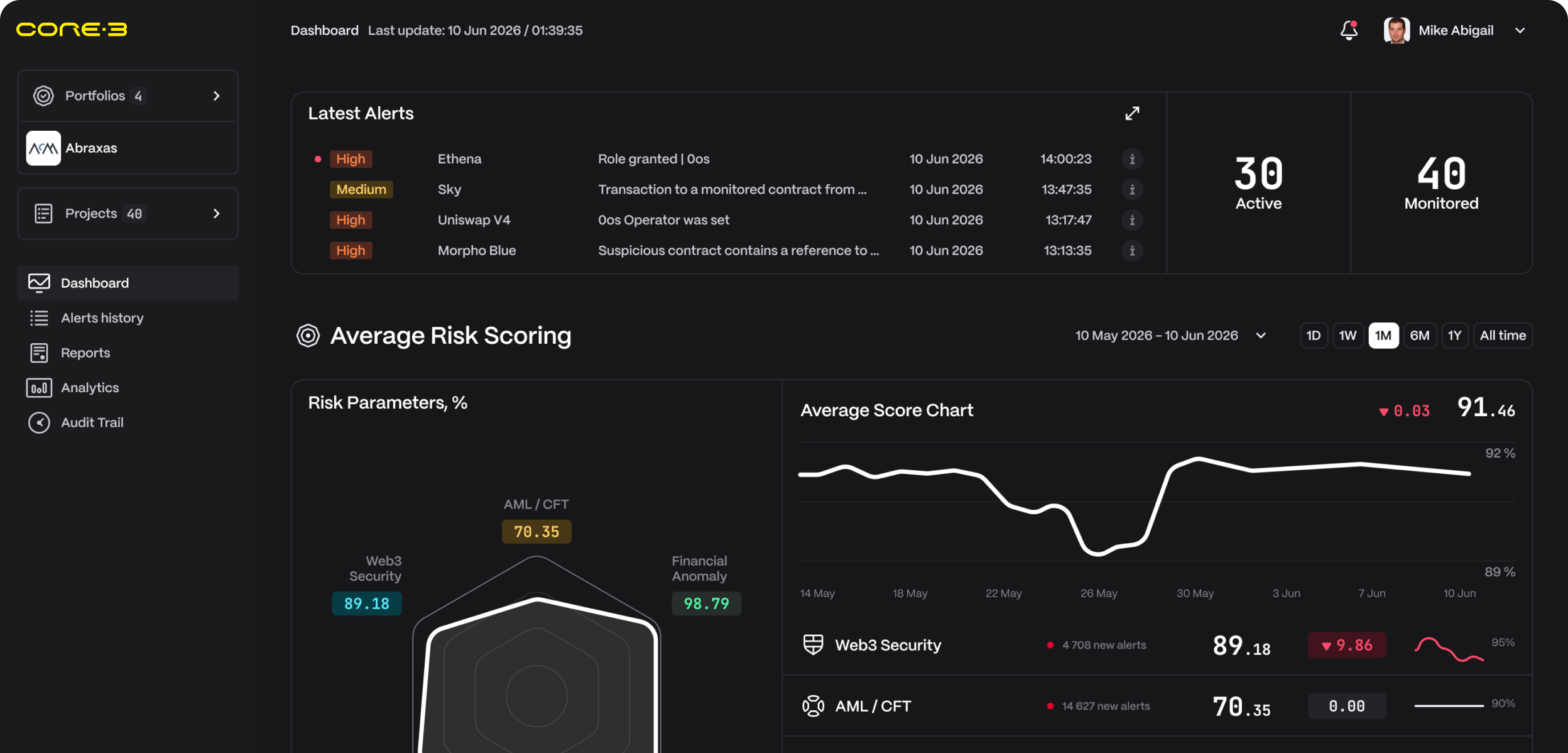The image size is (1568, 753).
Task: Show info for the Morpho Blue alert
Action: click(1132, 250)
